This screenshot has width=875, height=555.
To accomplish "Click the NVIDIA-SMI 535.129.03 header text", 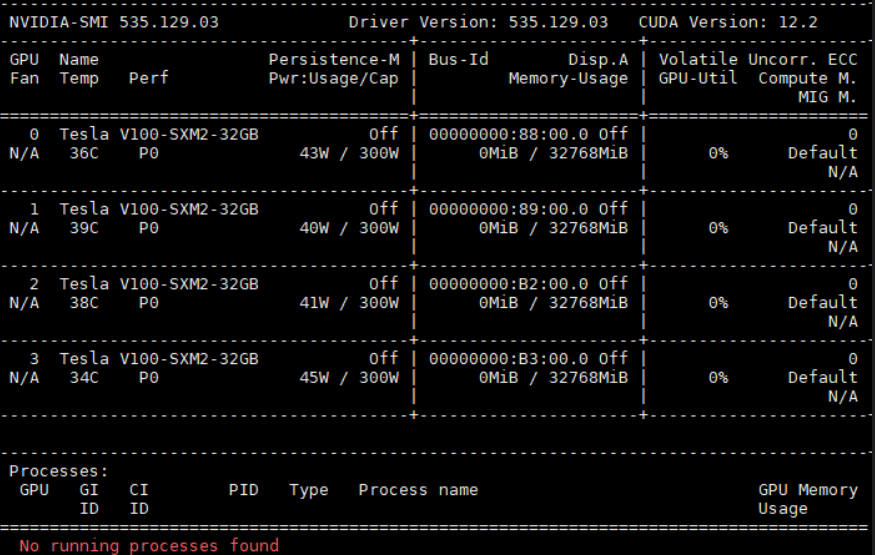I will [x=114, y=22].
